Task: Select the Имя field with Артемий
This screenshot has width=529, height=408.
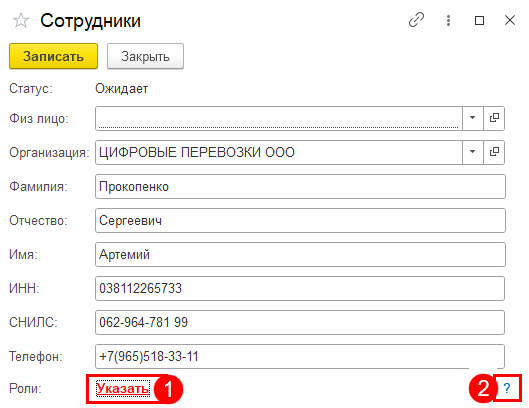Action: [x=300, y=254]
